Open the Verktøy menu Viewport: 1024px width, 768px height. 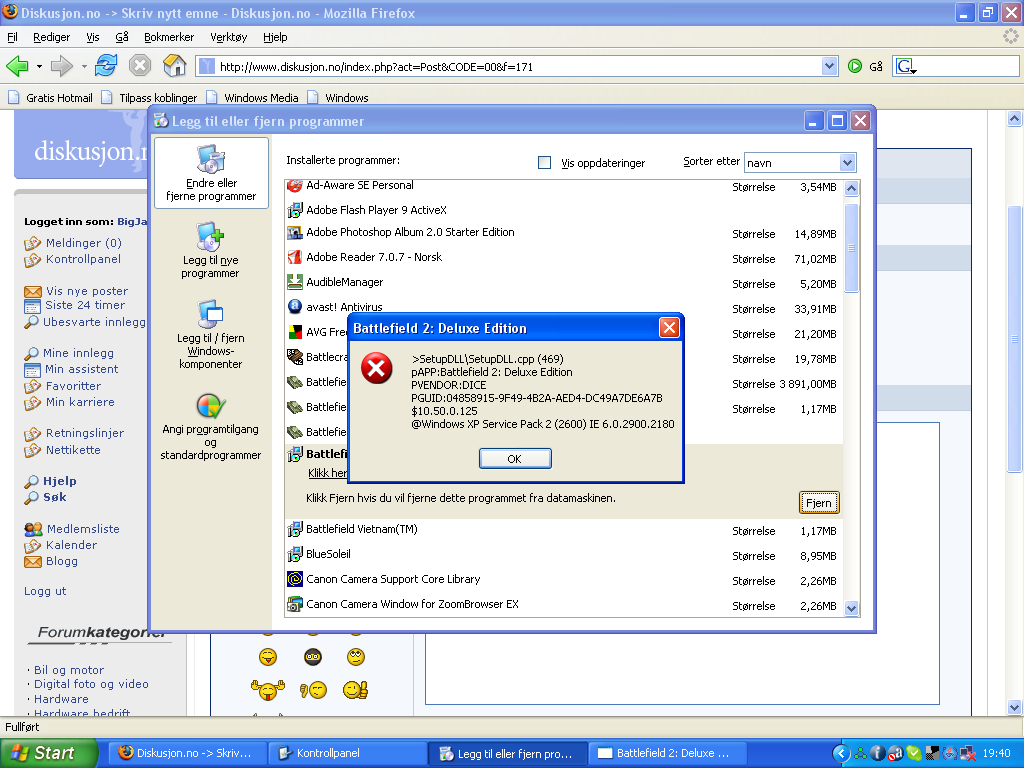tap(229, 37)
